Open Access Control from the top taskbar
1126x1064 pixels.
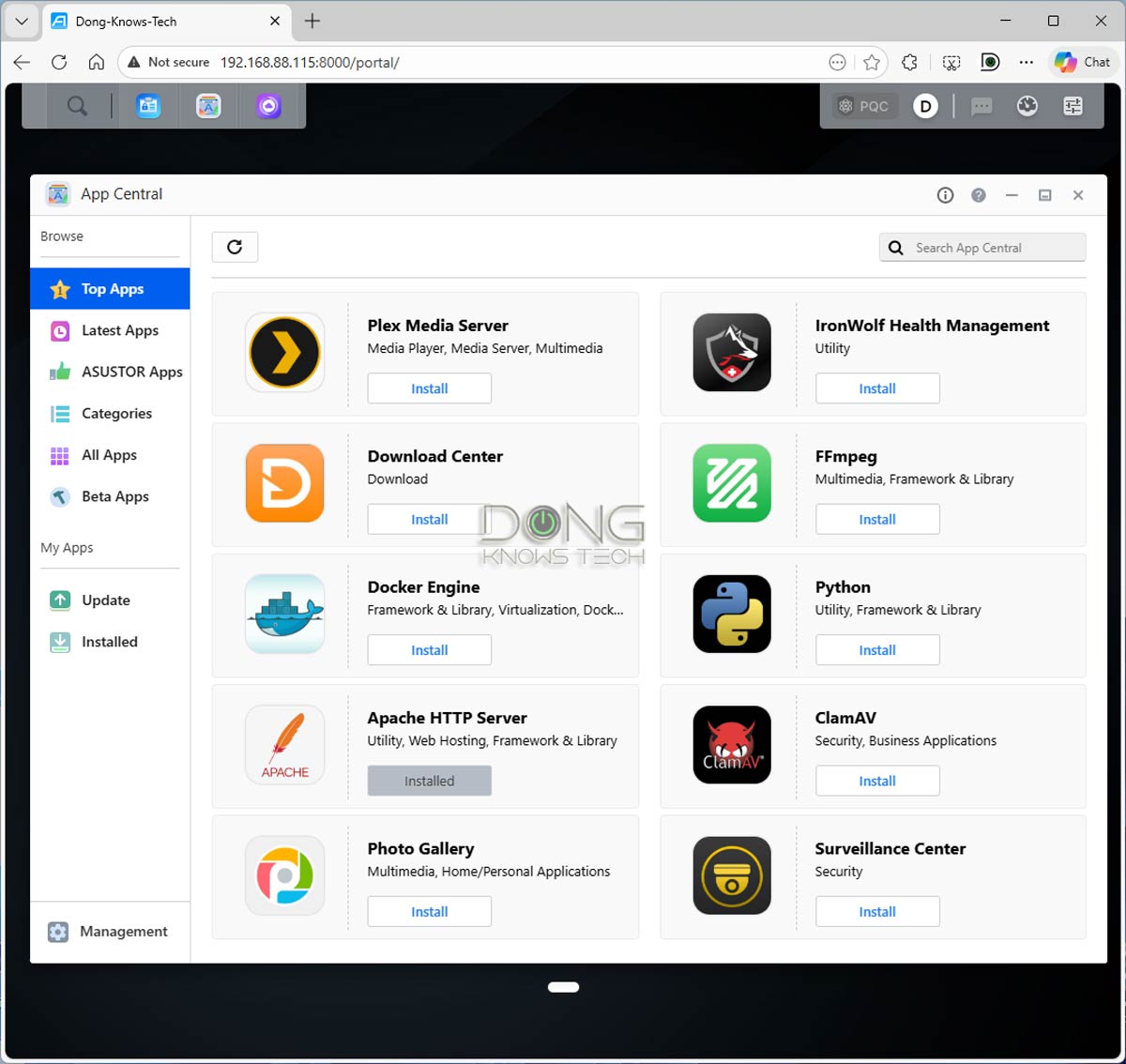click(x=148, y=105)
